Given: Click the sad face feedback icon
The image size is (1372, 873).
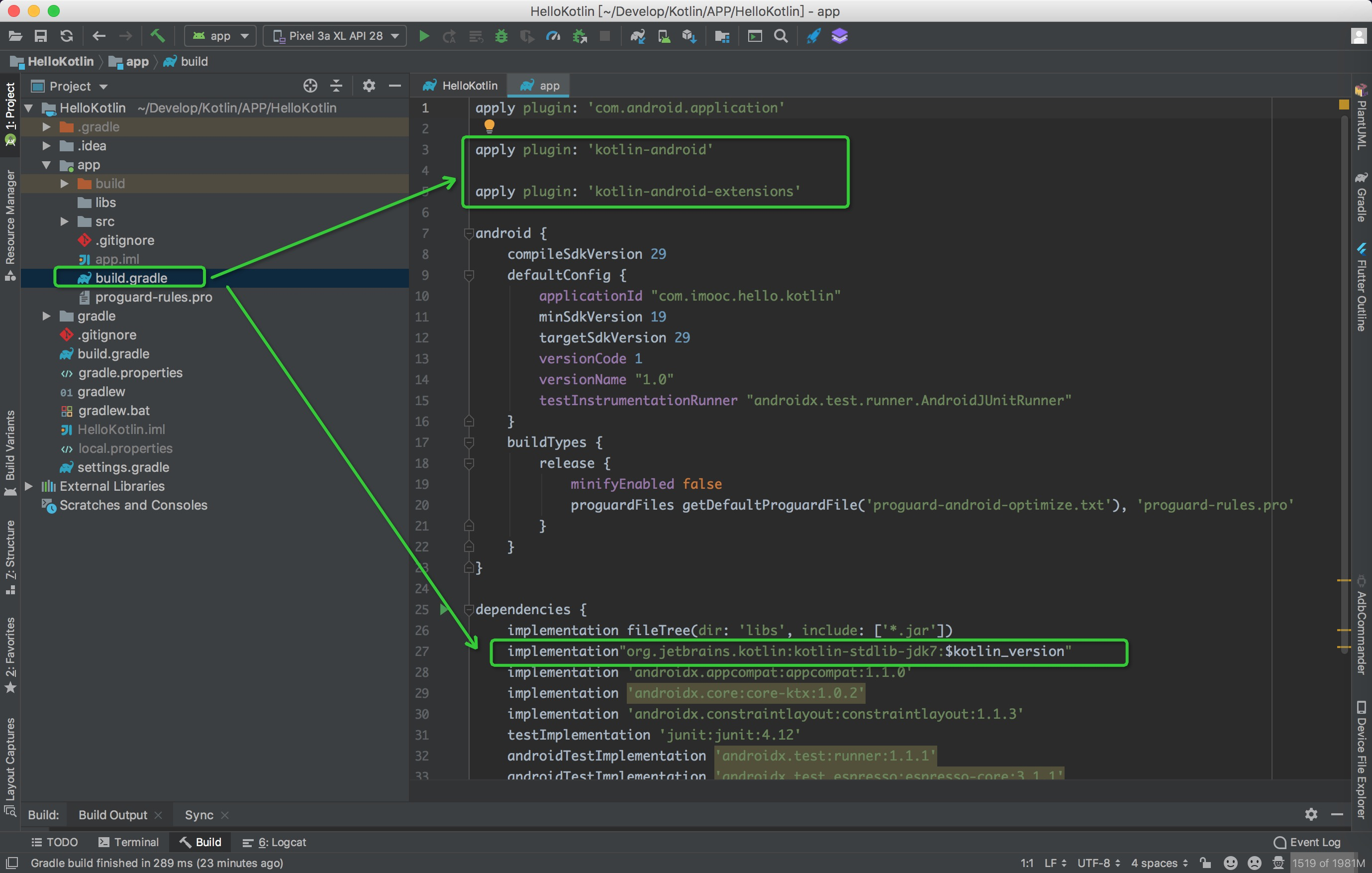Looking at the screenshot, I should (x=1254, y=863).
